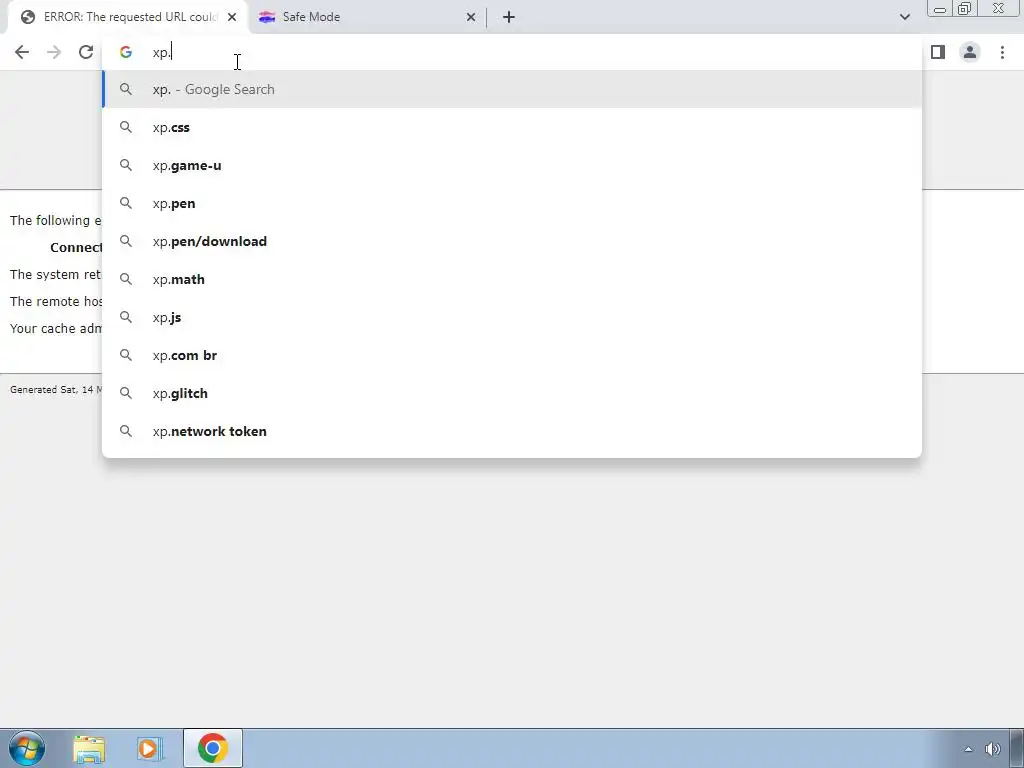1024x768 pixels.
Task: Select the xp.glitch suggestion
Action: click(x=512, y=393)
